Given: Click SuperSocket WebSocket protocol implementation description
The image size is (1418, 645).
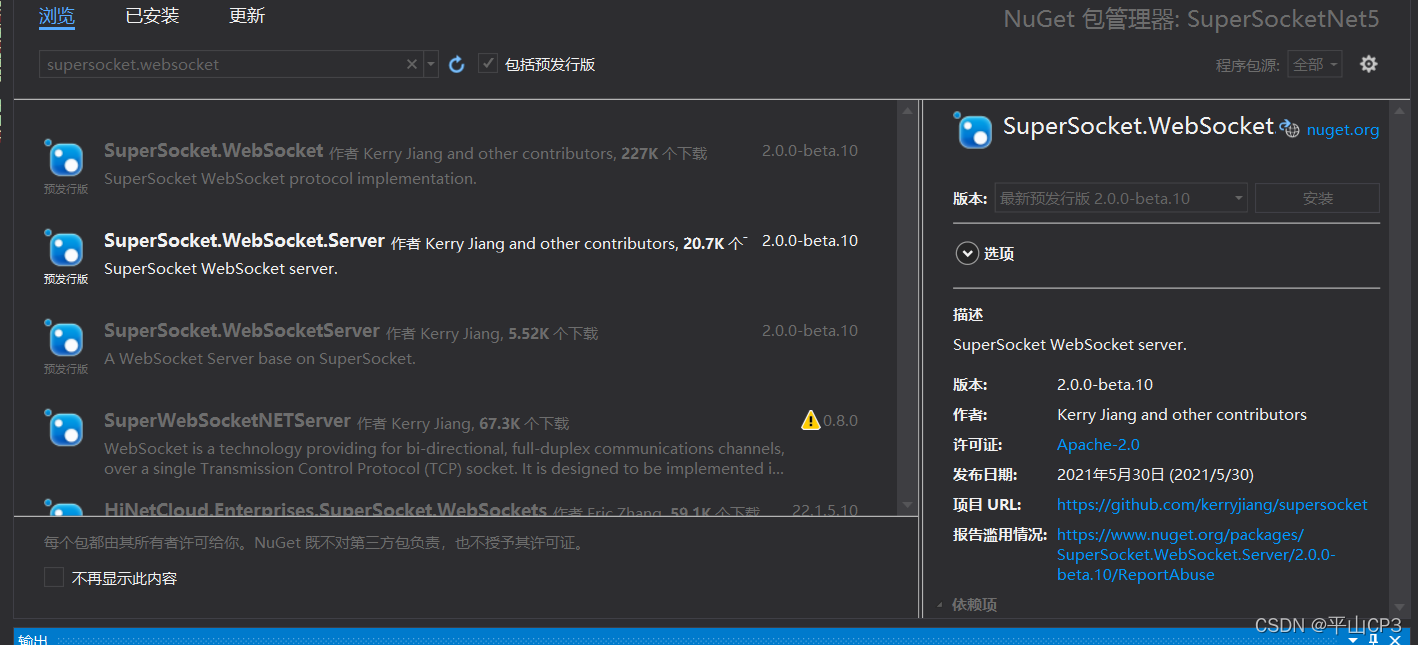Looking at the screenshot, I should (x=290, y=179).
